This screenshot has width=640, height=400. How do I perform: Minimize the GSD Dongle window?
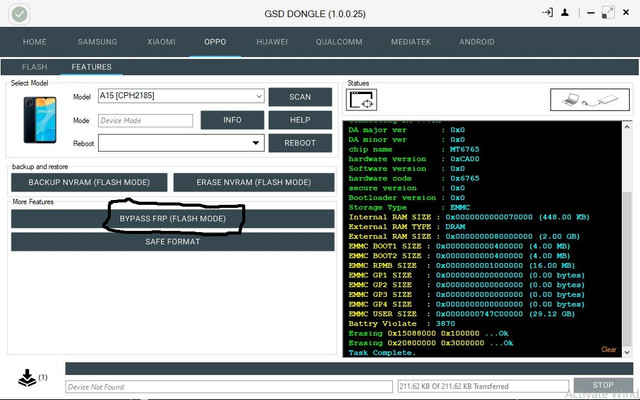[x=591, y=13]
